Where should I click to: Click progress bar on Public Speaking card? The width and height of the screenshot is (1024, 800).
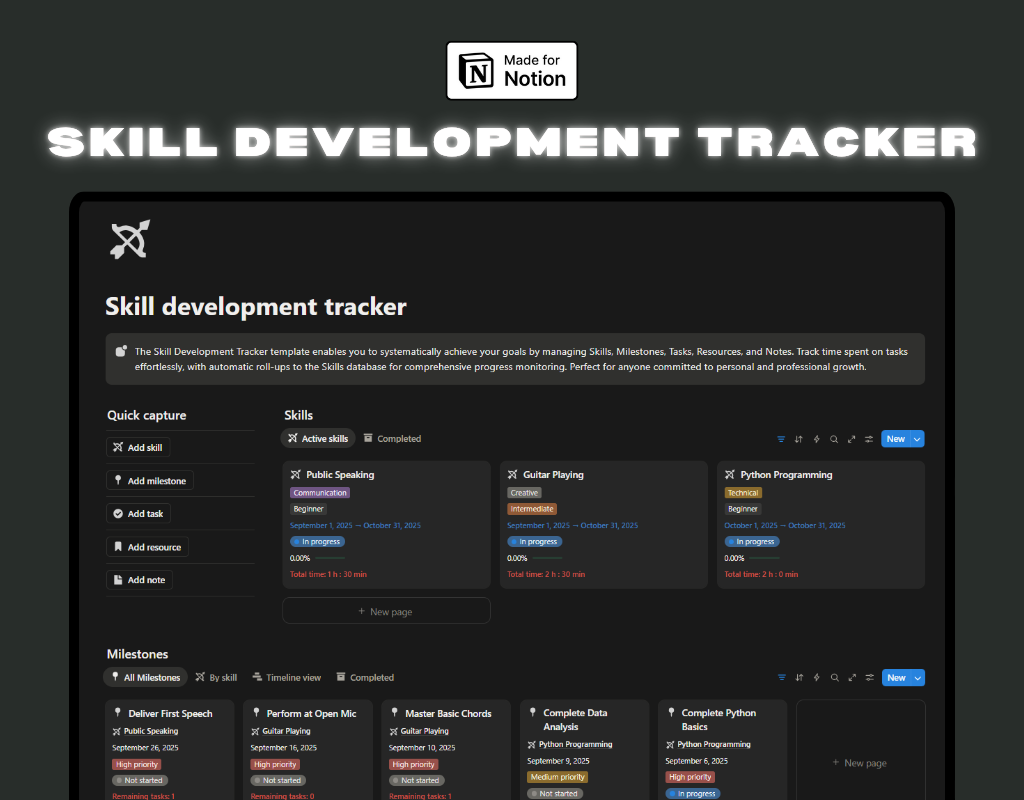[330, 558]
